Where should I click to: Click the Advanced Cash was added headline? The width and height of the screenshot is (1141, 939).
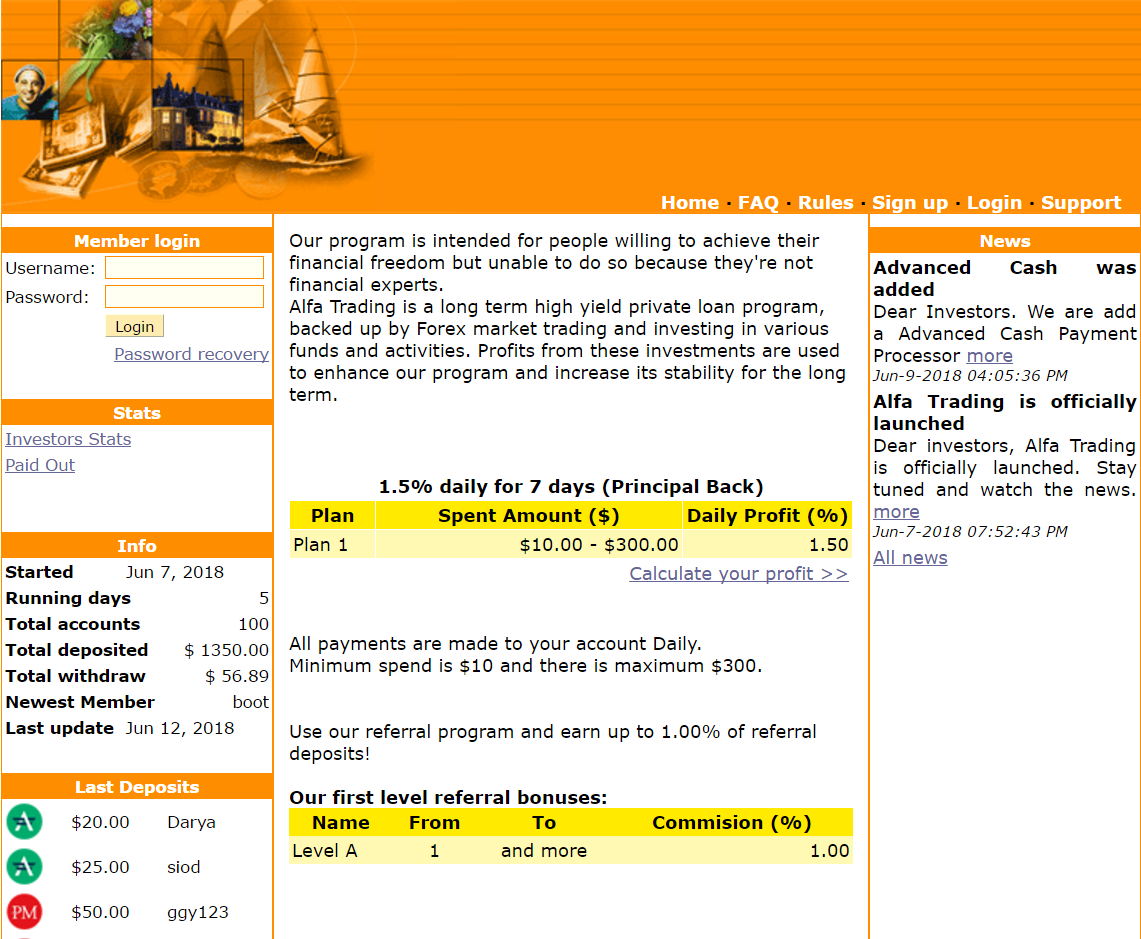coord(1005,279)
